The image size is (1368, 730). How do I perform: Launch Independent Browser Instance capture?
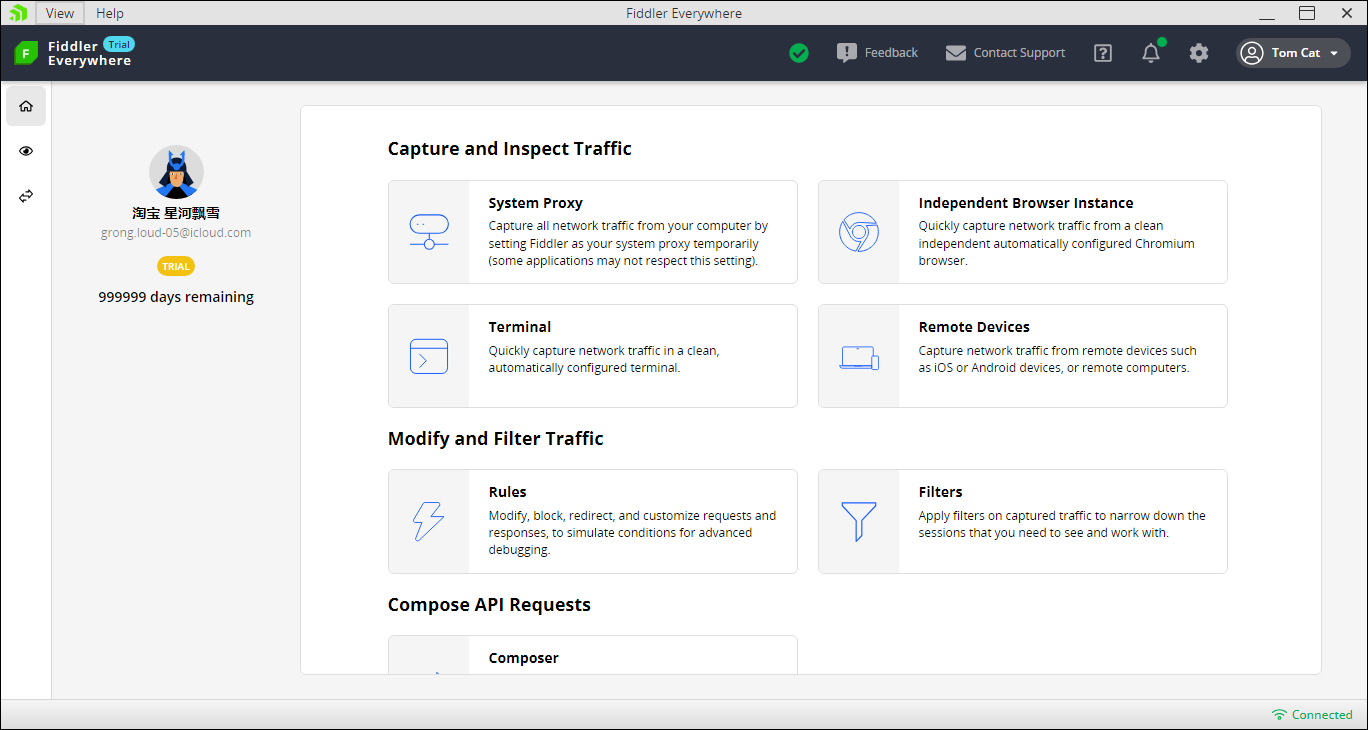[x=1022, y=232]
